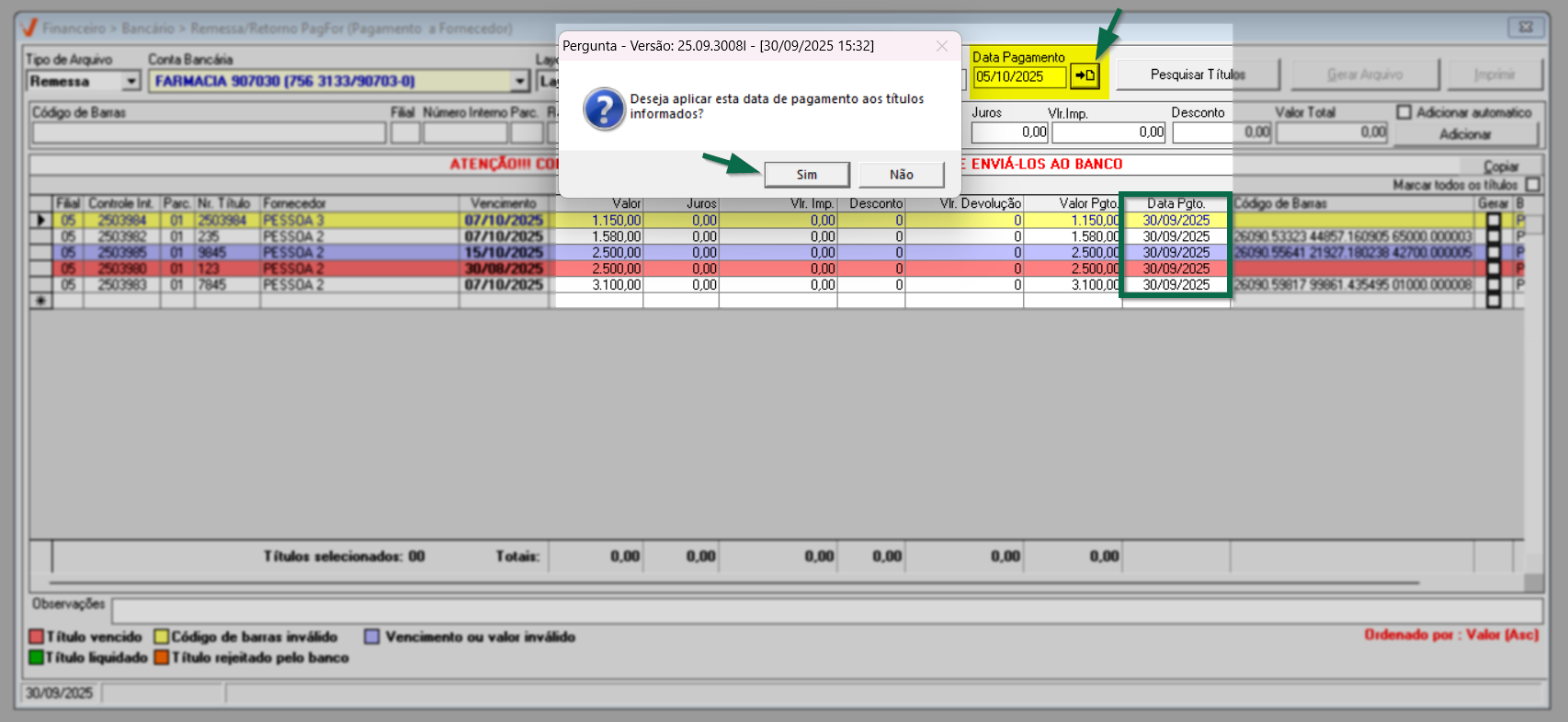Click the apply payment date arrow icon
The image size is (1568, 722).
[x=1085, y=76]
